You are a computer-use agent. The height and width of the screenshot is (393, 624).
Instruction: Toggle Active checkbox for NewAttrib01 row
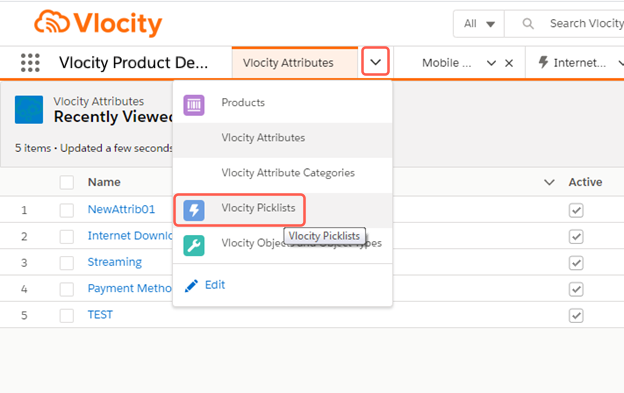coord(576,210)
